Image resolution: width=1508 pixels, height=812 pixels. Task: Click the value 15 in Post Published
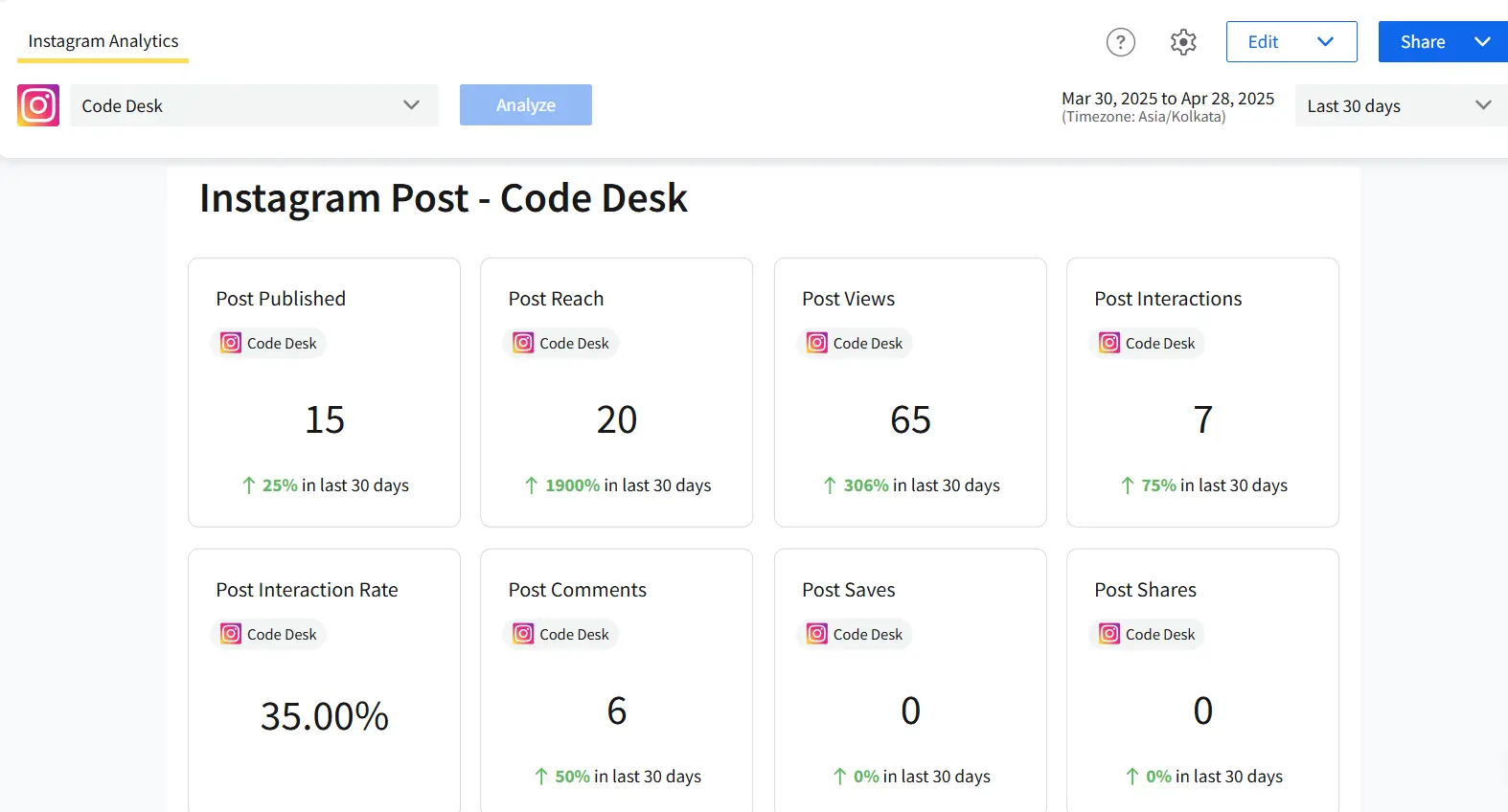[325, 419]
